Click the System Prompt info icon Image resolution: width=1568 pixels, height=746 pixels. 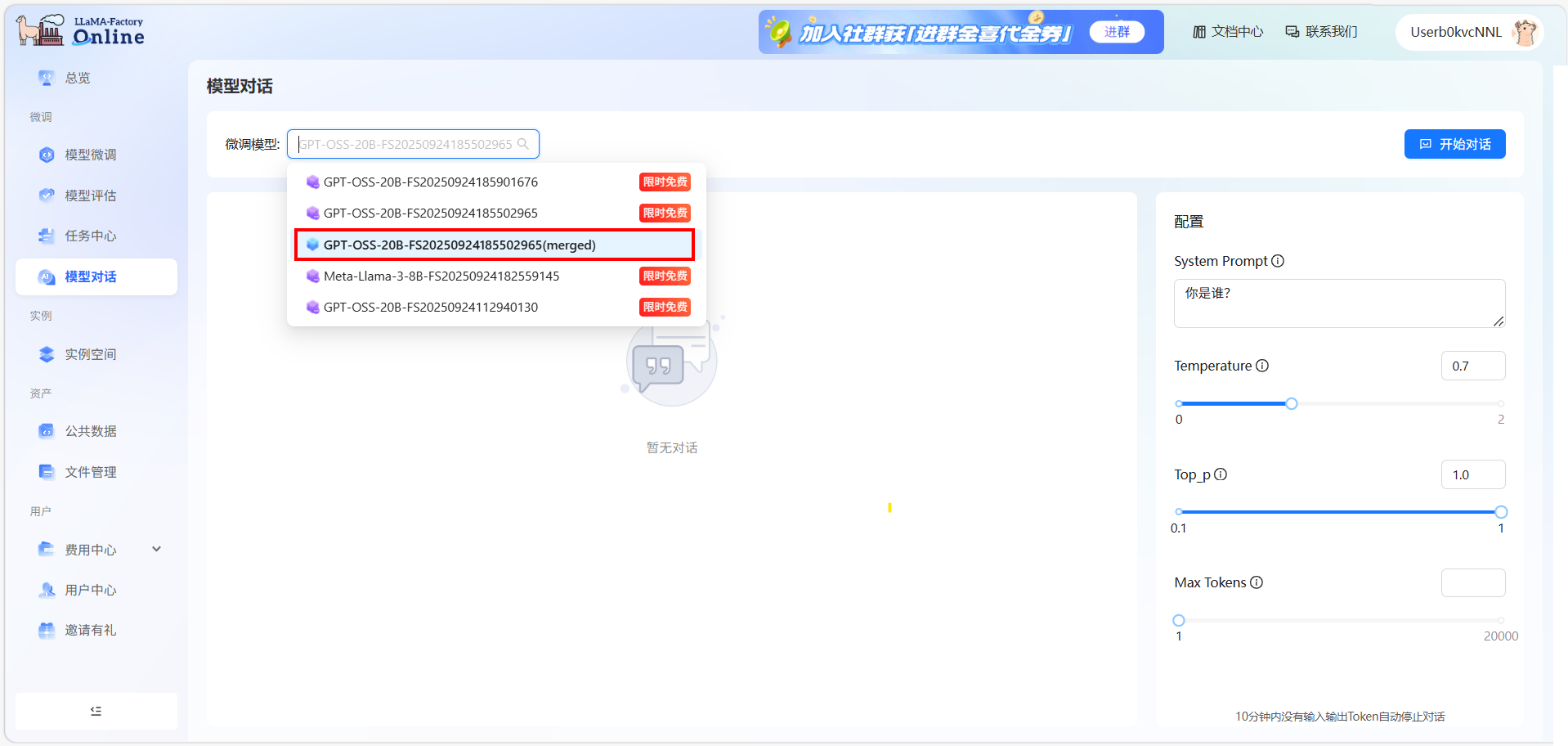[1278, 261]
